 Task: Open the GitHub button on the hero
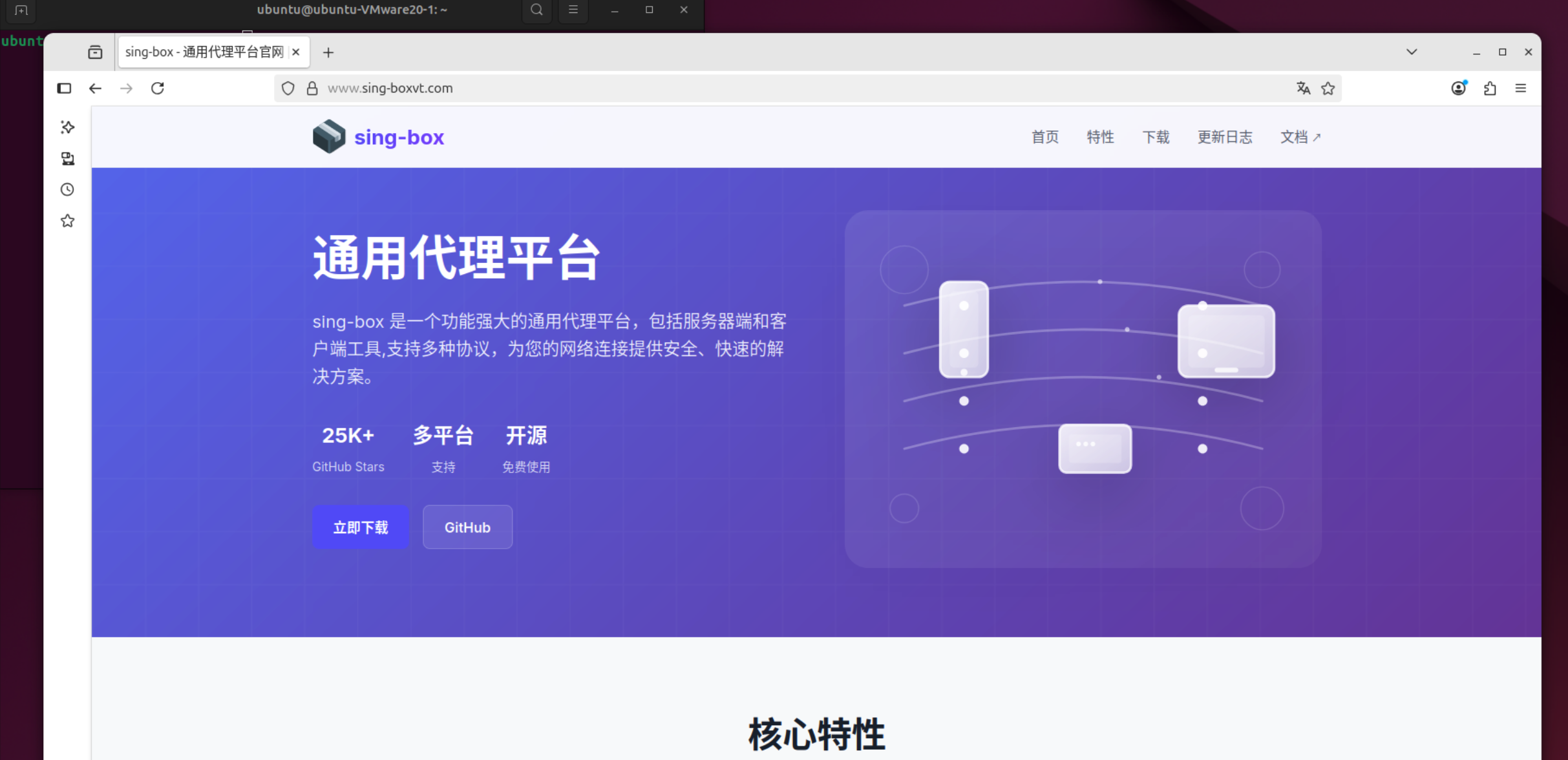(467, 527)
